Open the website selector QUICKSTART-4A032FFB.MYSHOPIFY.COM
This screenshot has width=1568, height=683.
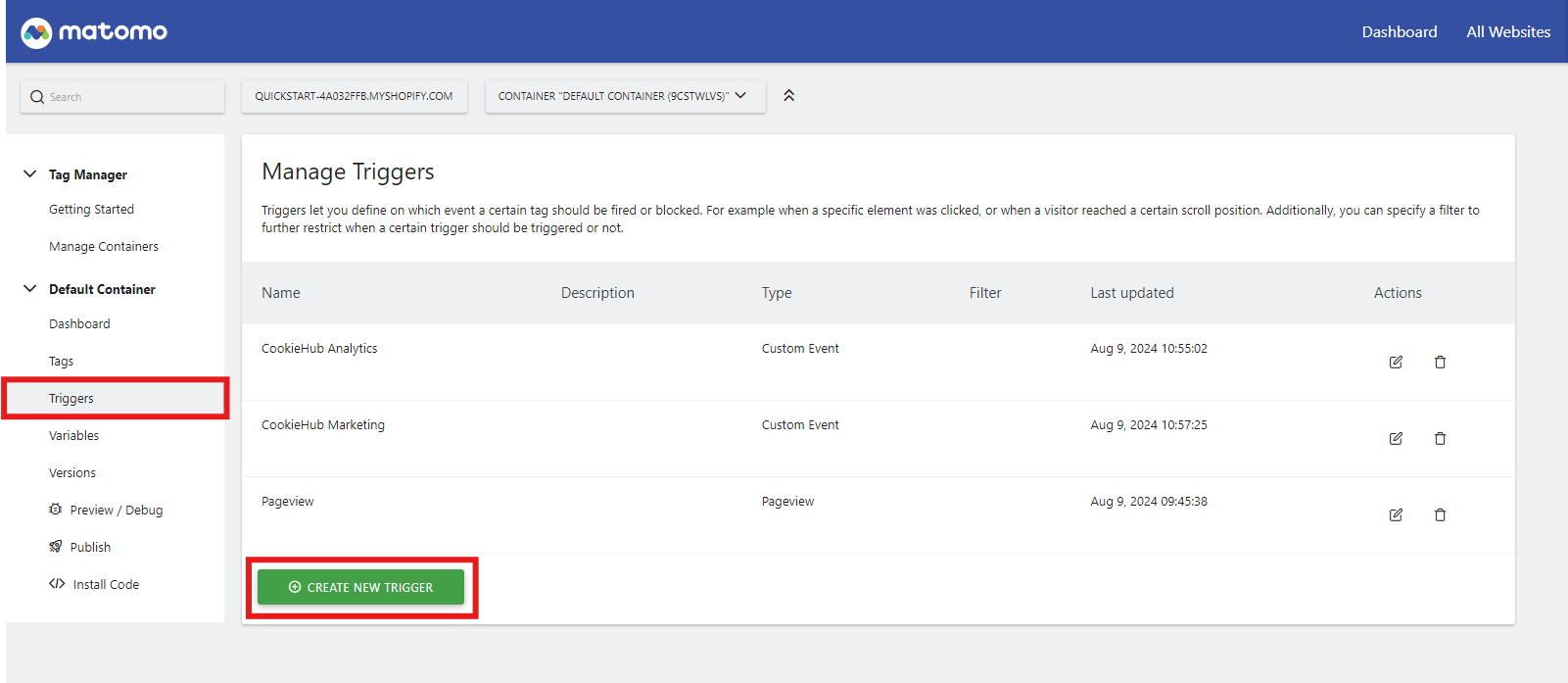[354, 96]
